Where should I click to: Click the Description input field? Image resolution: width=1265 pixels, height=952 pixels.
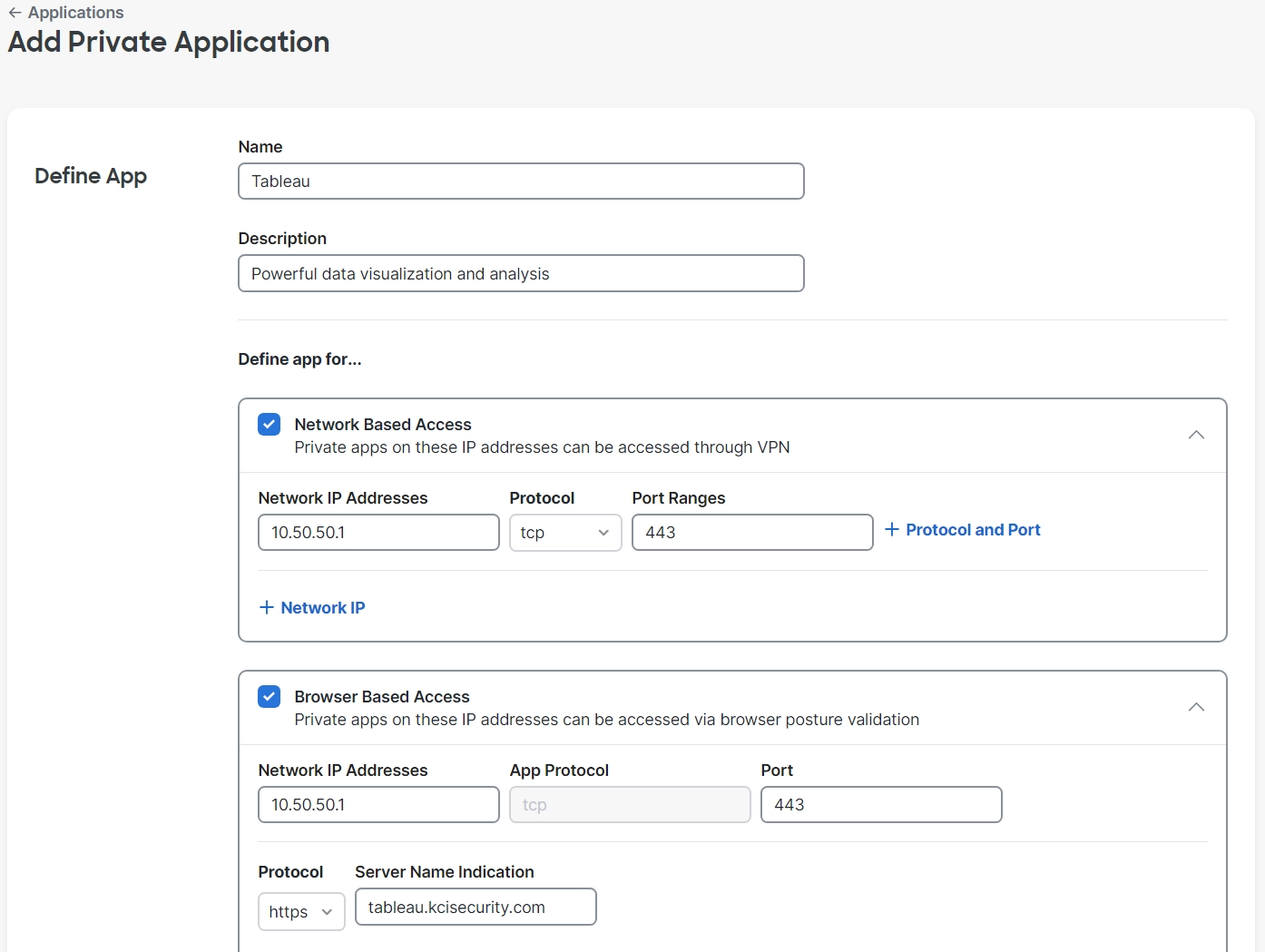coord(521,273)
